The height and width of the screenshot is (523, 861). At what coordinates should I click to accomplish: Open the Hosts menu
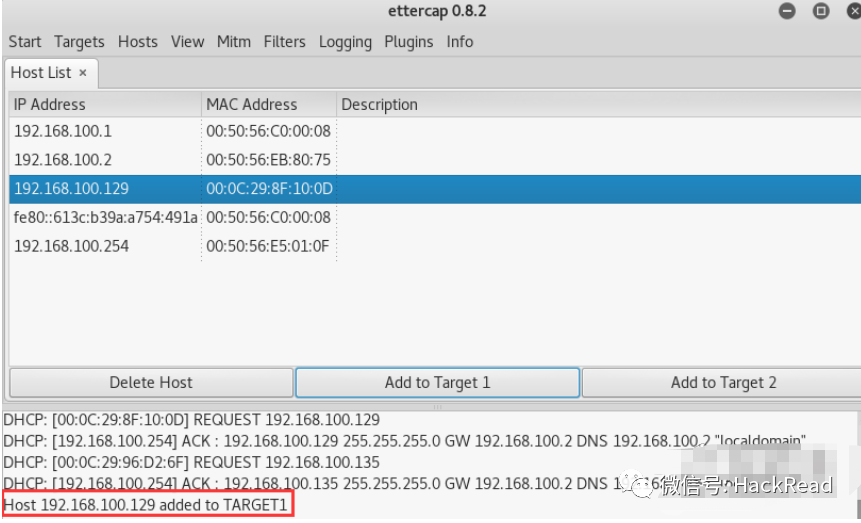[x=138, y=42]
